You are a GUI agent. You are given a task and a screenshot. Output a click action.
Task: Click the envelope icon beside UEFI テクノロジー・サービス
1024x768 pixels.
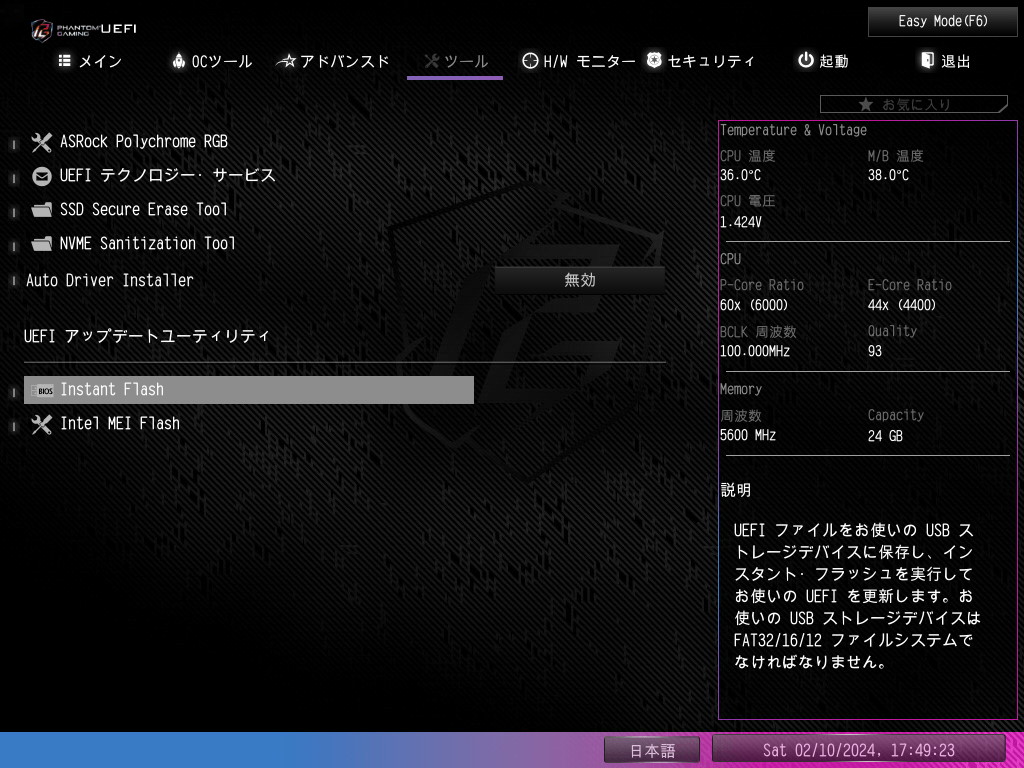pos(41,176)
